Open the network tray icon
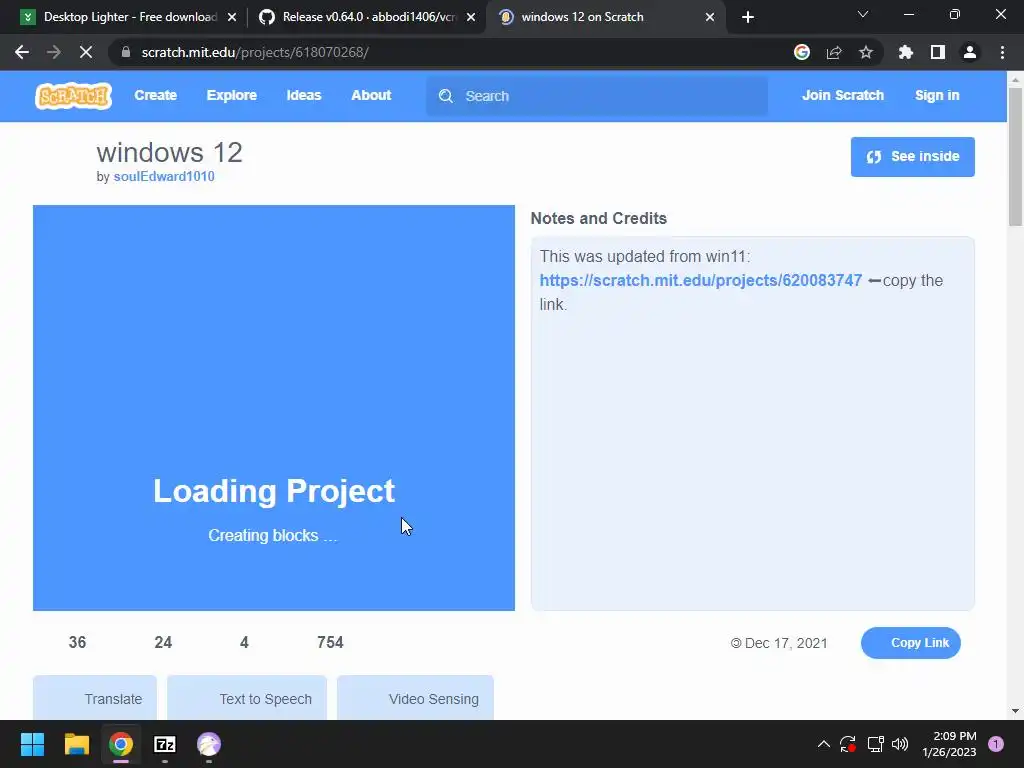1024x768 pixels. [x=875, y=744]
